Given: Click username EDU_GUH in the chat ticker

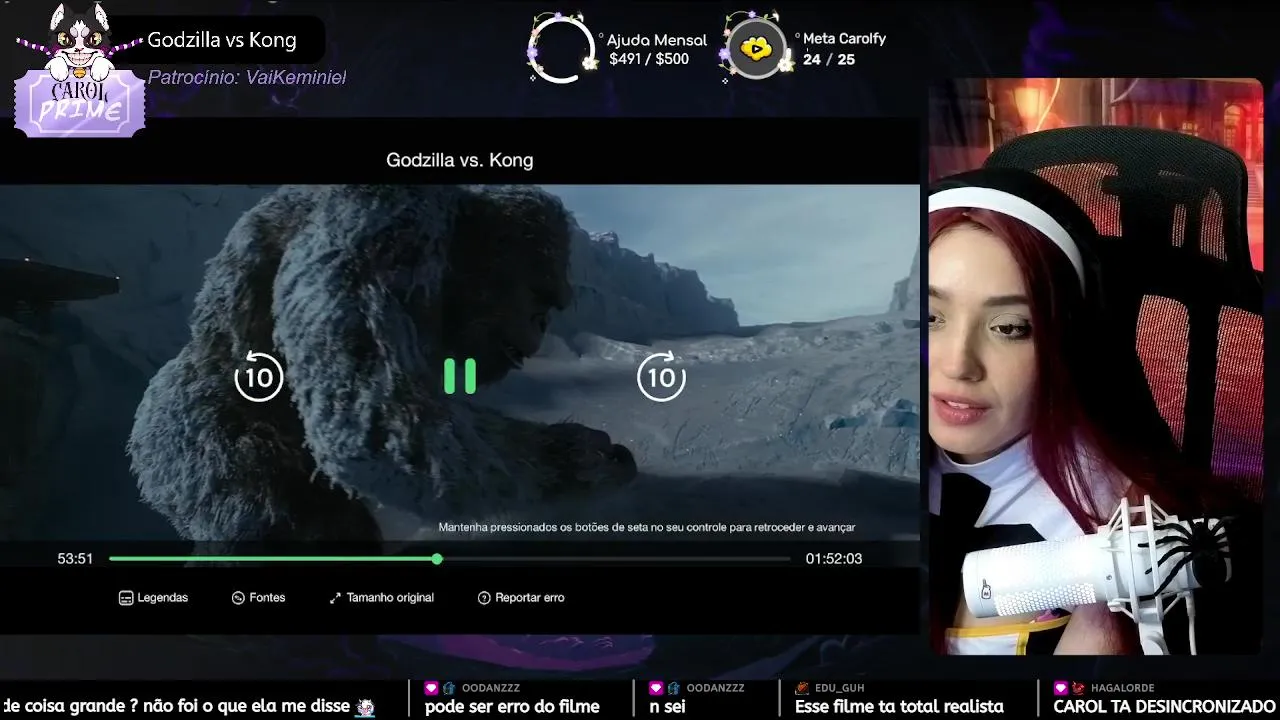Looking at the screenshot, I should tap(839, 688).
